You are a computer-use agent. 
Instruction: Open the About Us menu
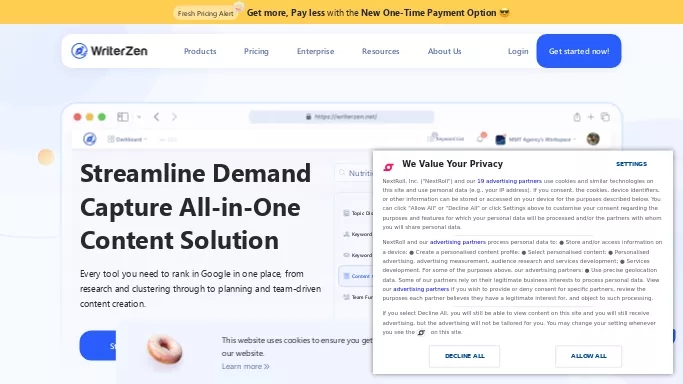[x=444, y=51]
